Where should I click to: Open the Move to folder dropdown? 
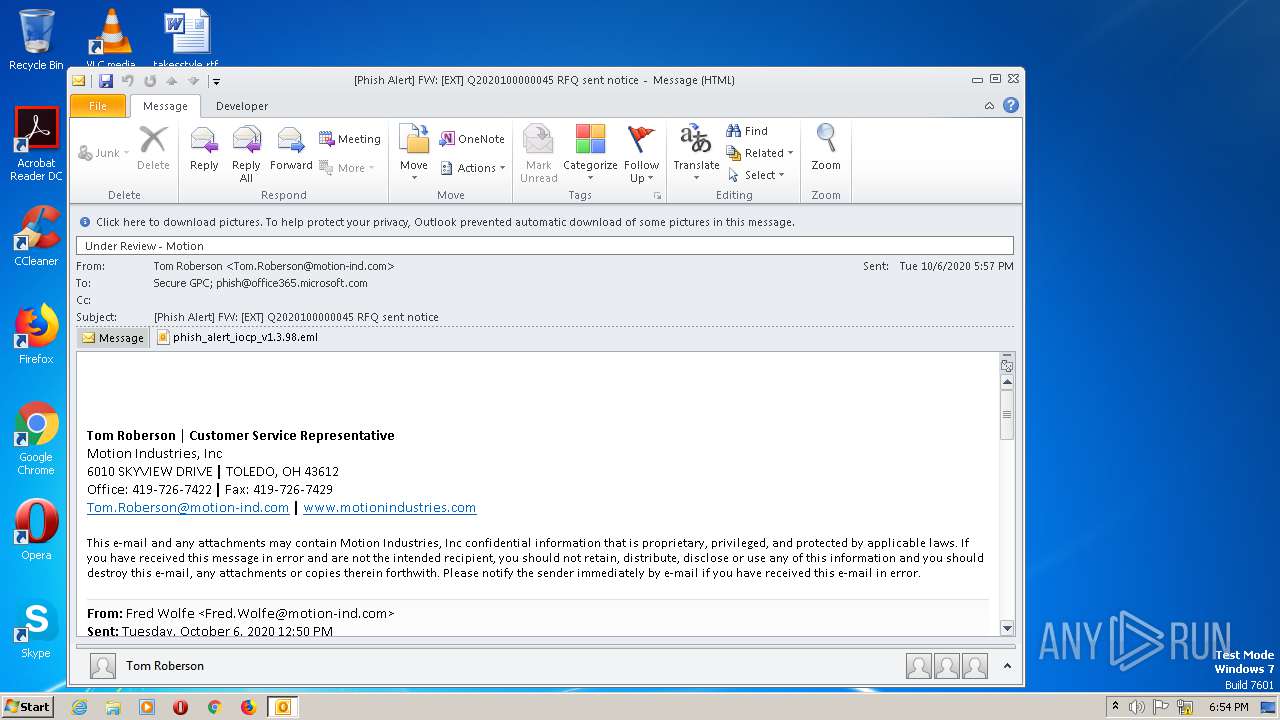414,151
